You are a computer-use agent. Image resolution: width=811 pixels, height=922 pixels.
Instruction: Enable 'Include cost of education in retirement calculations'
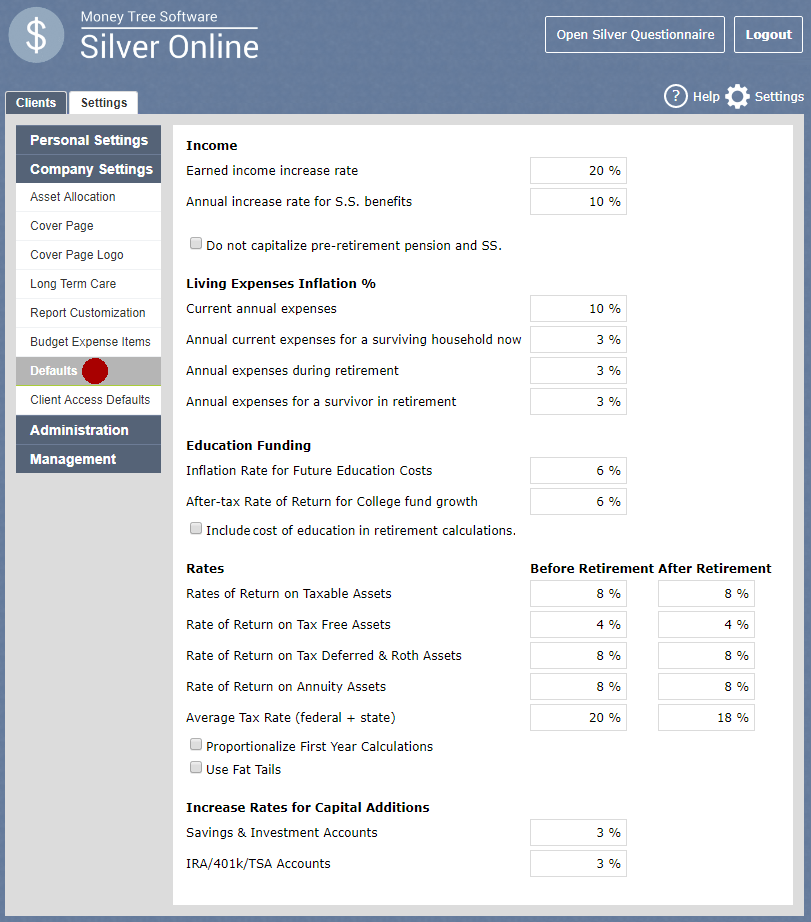(196, 528)
